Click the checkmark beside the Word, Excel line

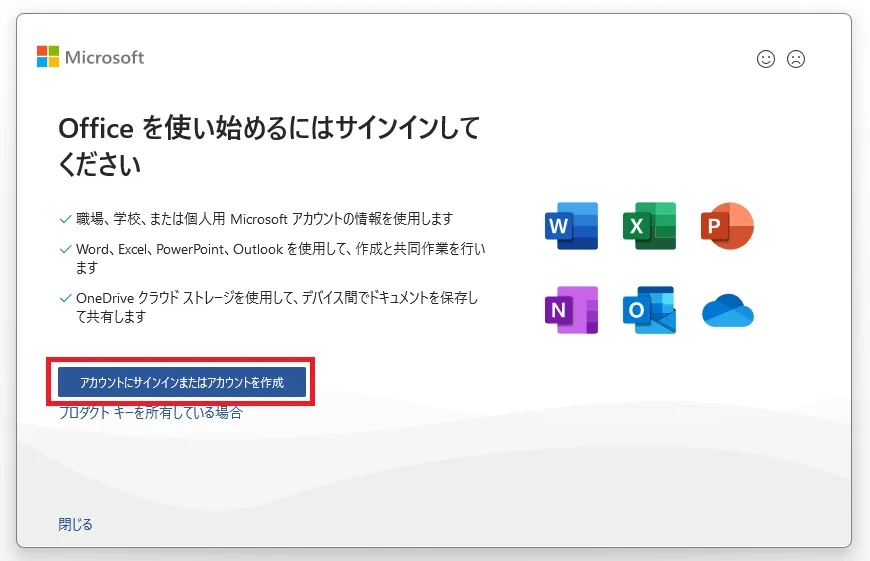pos(65,249)
